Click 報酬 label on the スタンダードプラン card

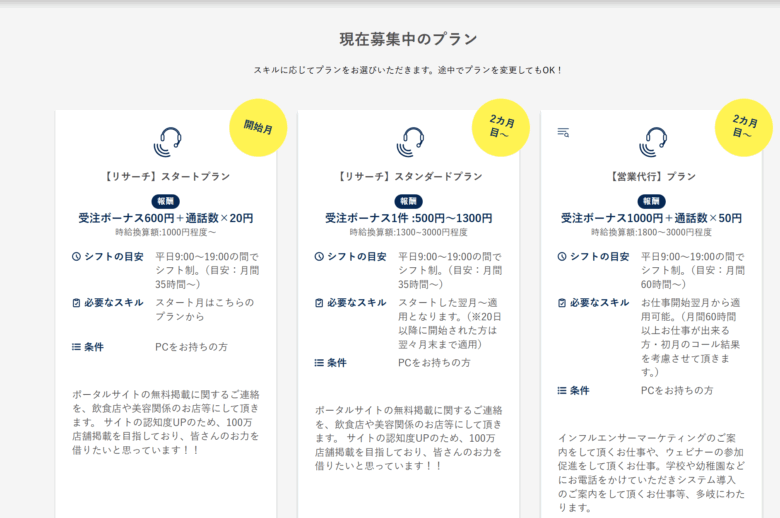click(409, 201)
